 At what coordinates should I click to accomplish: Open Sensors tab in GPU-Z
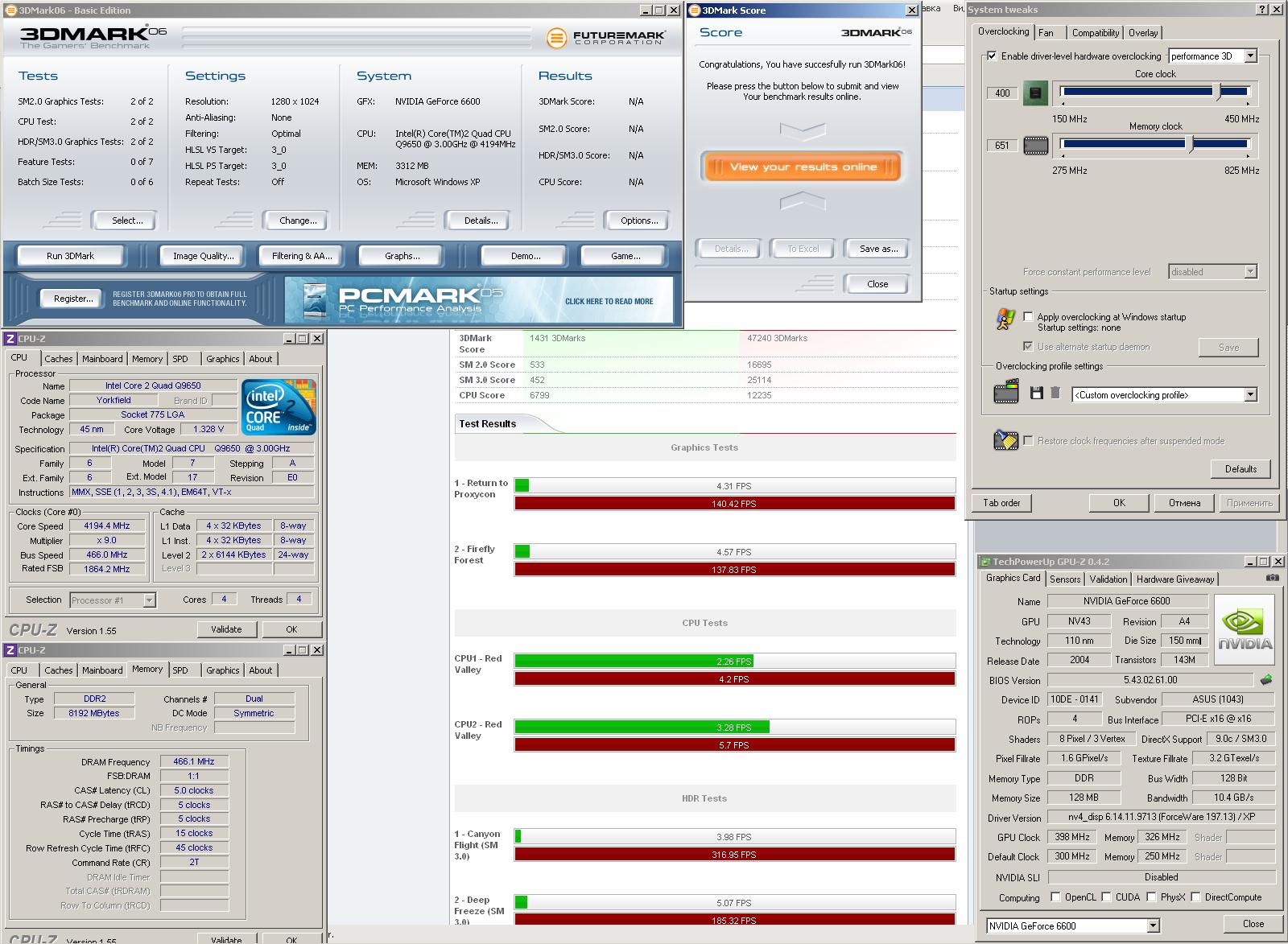1065,579
